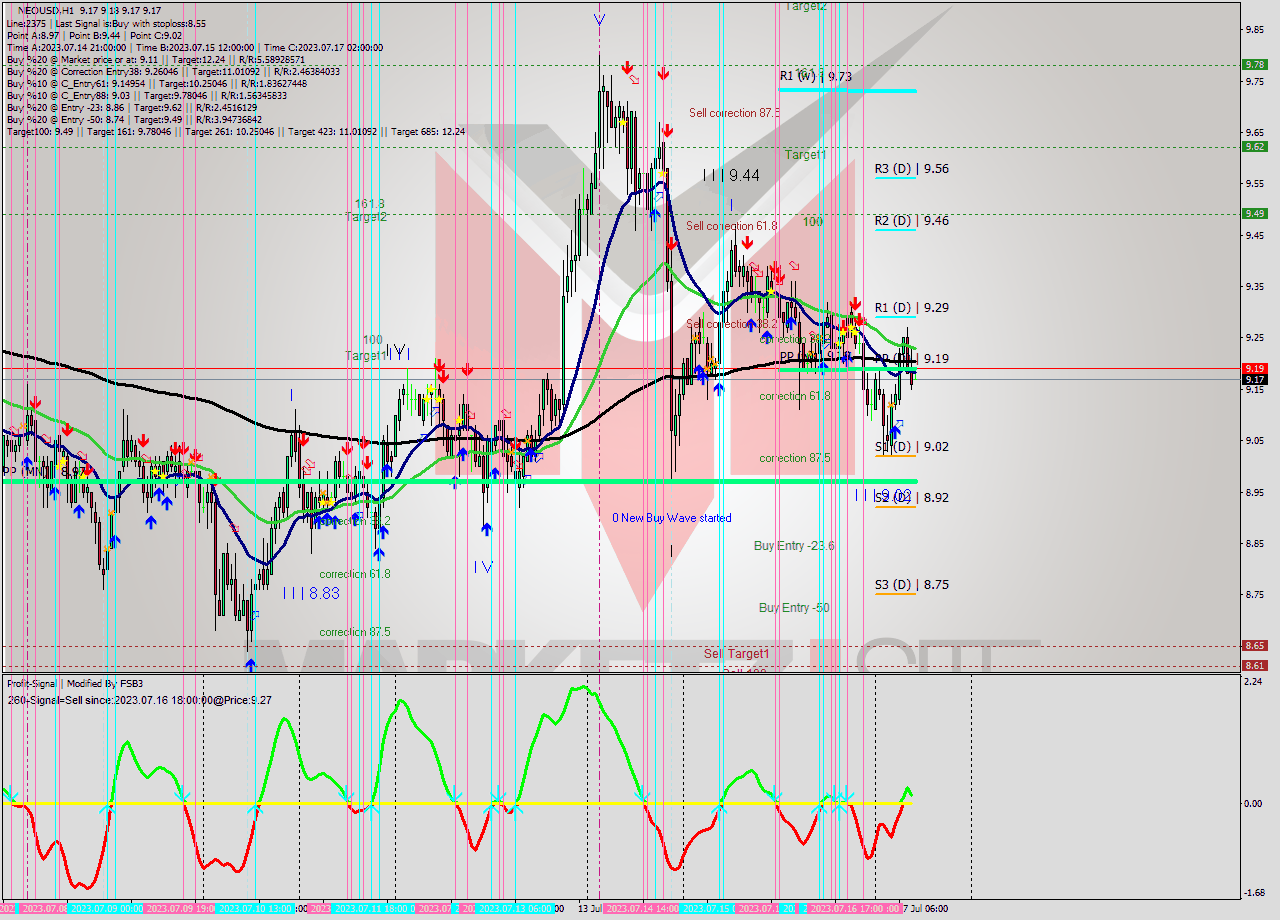Click the 8.75 value on price scale
The height and width of the screenshot is (920, 1280).
(x=1255, y=594)
